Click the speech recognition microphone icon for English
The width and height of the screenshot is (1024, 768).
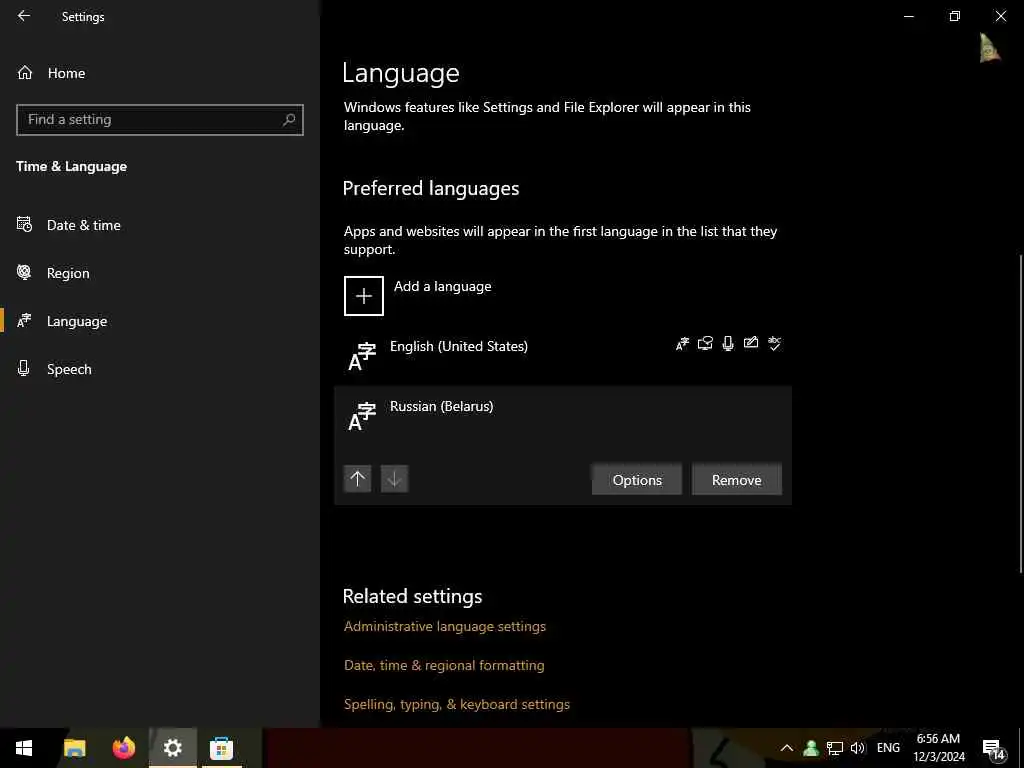pyautogui.click(x=728, y=344)
